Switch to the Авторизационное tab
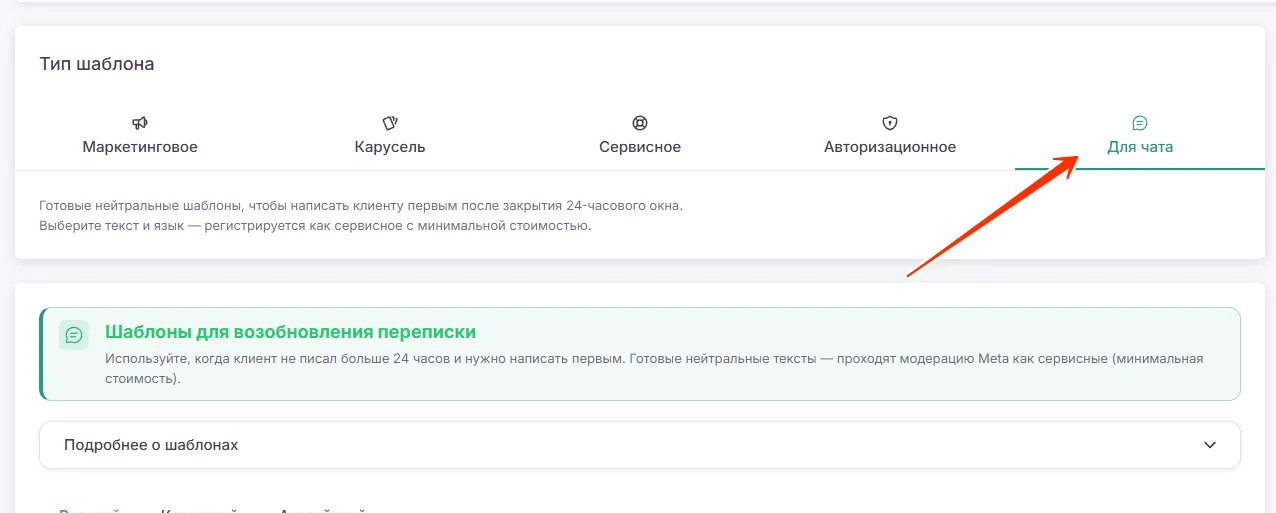Screen dimensions: 1276x513 pyautogui.click(x=890, y=136)
